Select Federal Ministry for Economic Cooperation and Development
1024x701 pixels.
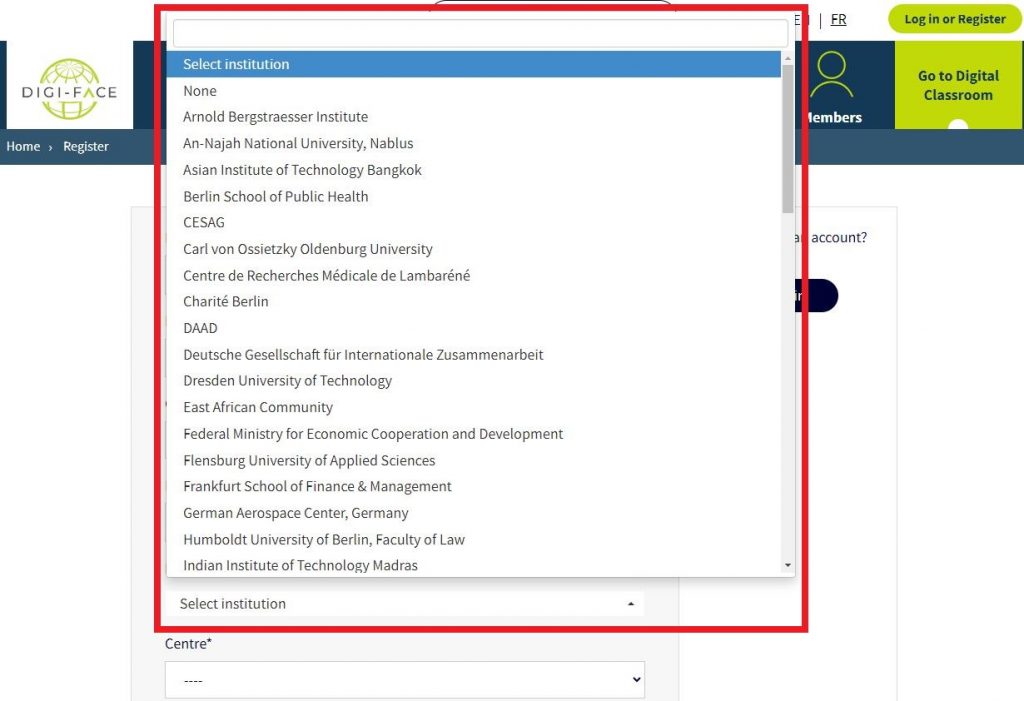tap(473, 434)
